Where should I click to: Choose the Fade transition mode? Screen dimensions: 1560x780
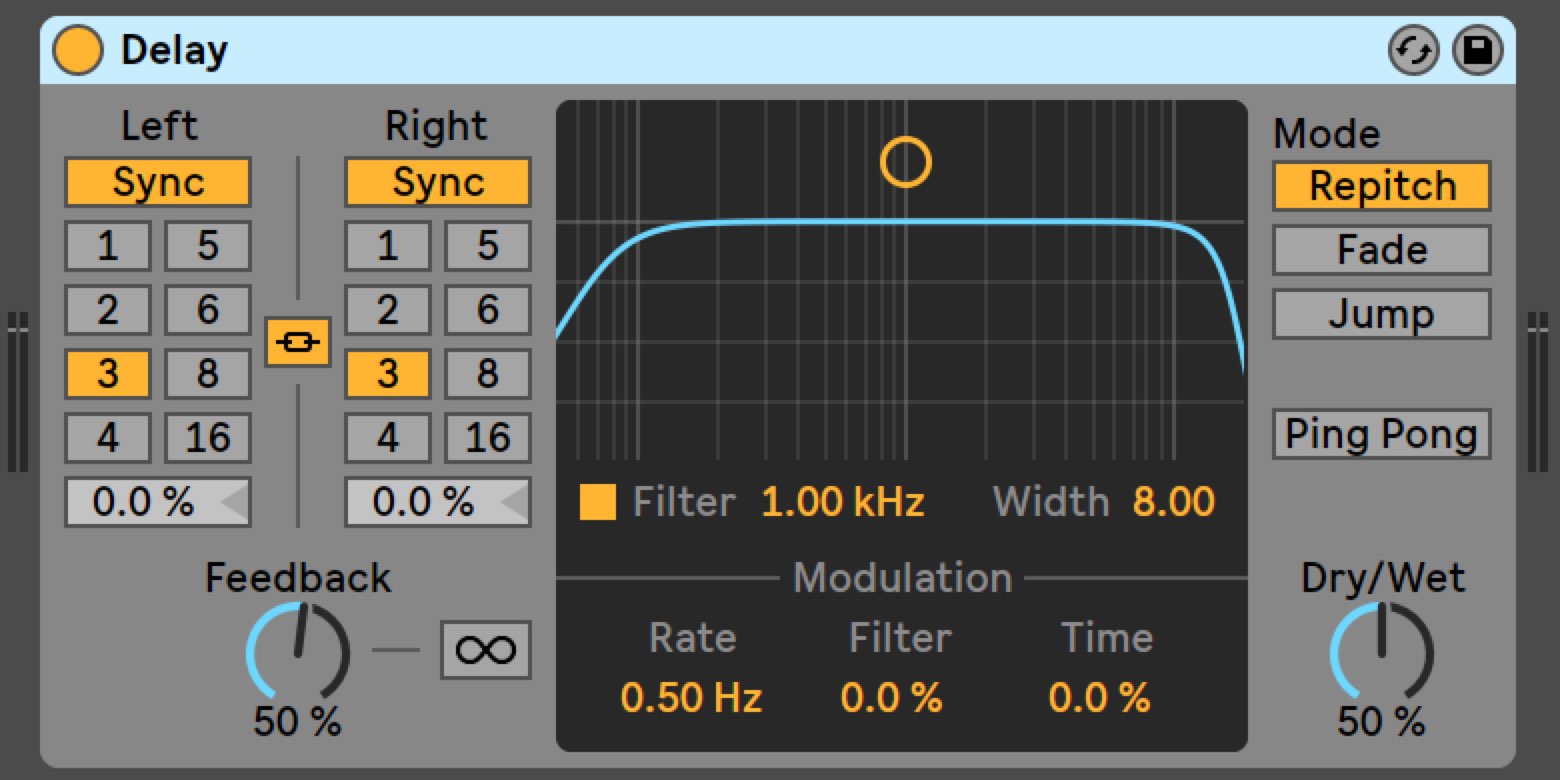click(1382, 250)
